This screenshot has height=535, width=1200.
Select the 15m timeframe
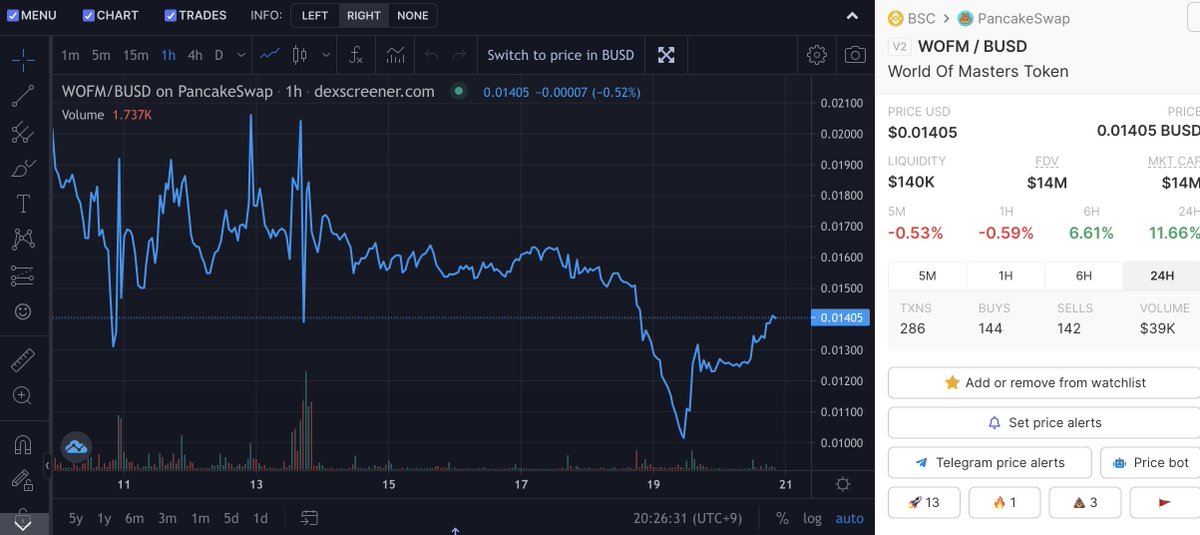(x=136, y=55)
